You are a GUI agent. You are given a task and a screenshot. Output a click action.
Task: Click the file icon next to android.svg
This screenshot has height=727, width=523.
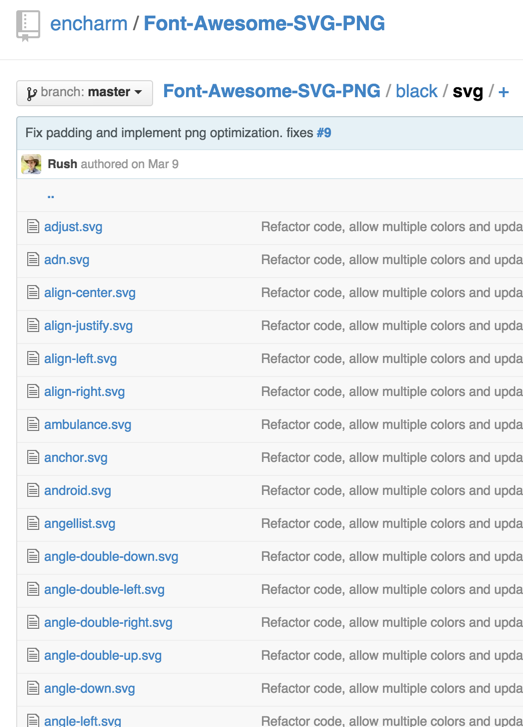33,490
